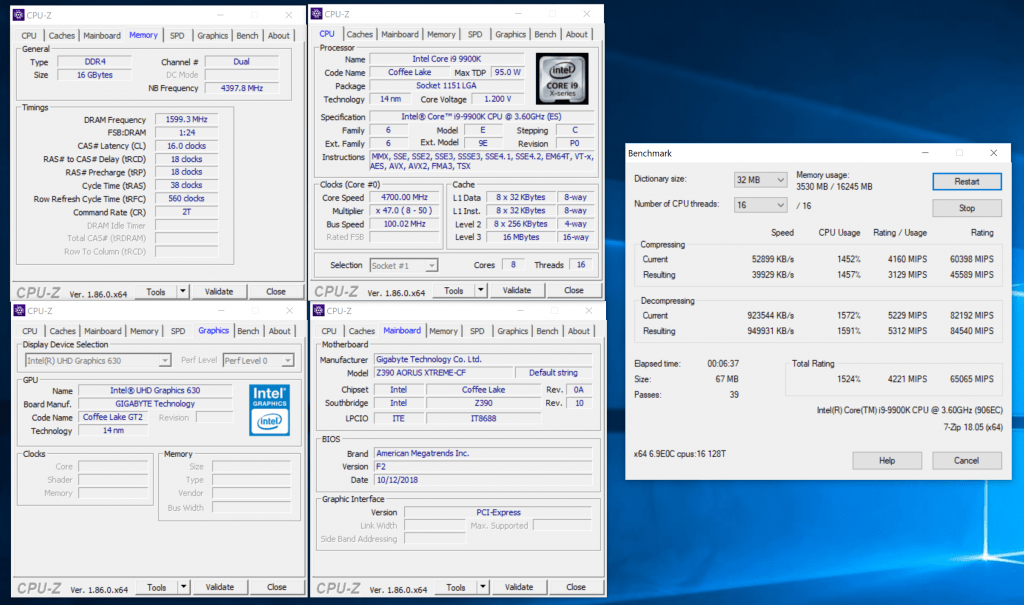This screenshot has height=605, width=1024.
Task: Click the Intel Core i9 X-series processor logo
Action: (562, 79)
